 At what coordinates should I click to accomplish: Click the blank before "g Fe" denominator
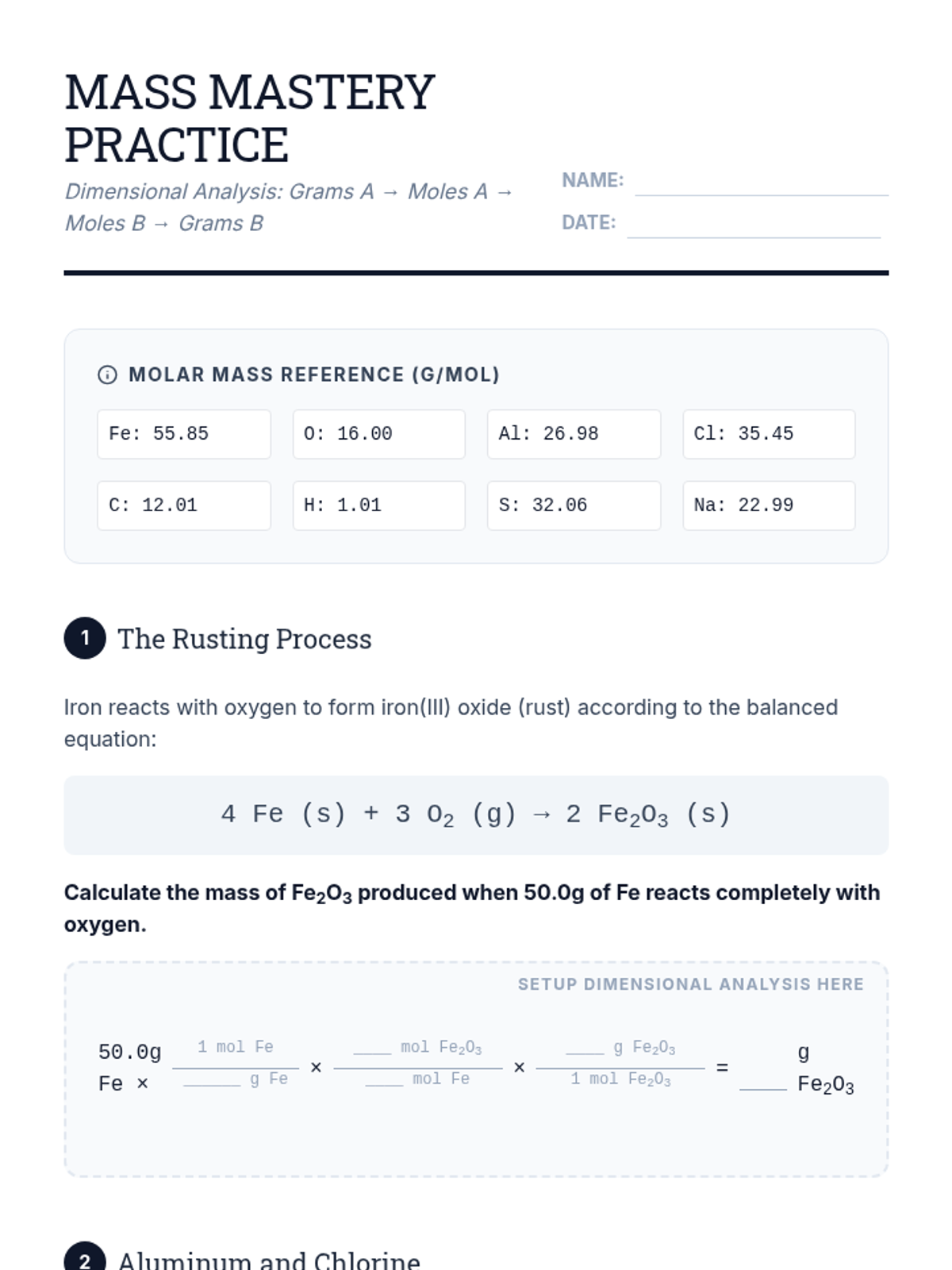click(x=212, y=1080)
